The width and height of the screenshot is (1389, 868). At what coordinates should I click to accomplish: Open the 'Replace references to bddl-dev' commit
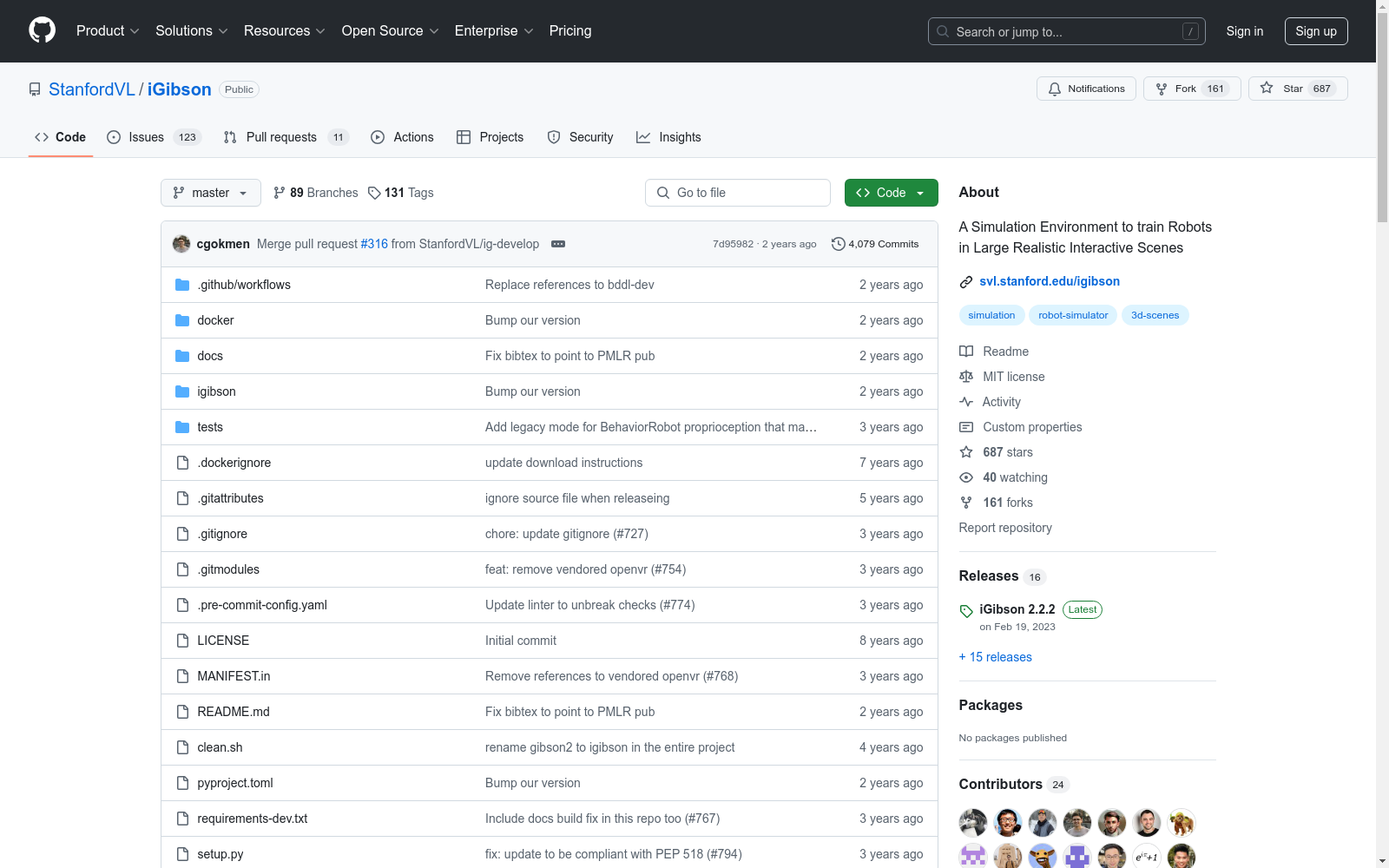(569, 285)
